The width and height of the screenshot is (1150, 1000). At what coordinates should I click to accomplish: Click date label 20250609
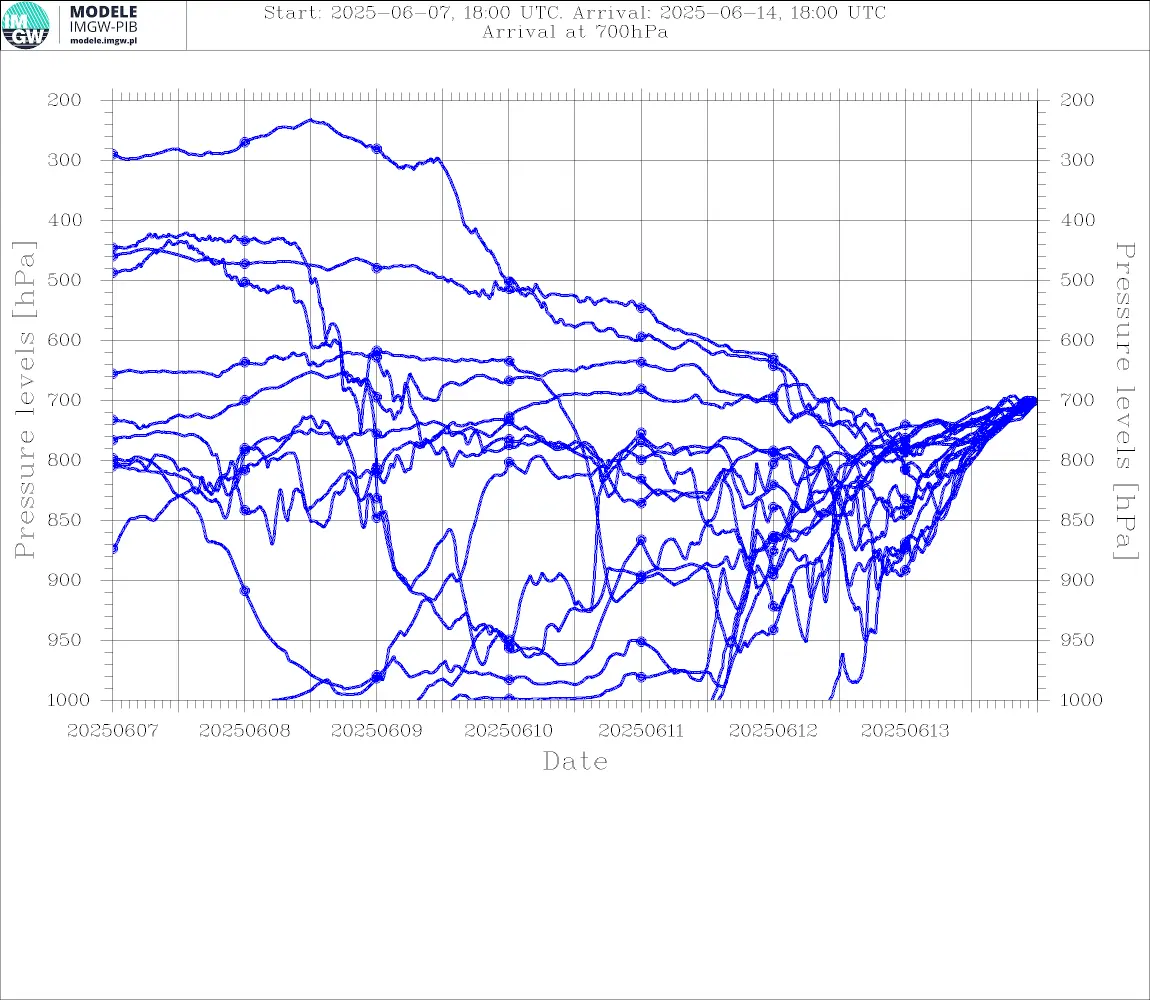[x=376, y=731]
